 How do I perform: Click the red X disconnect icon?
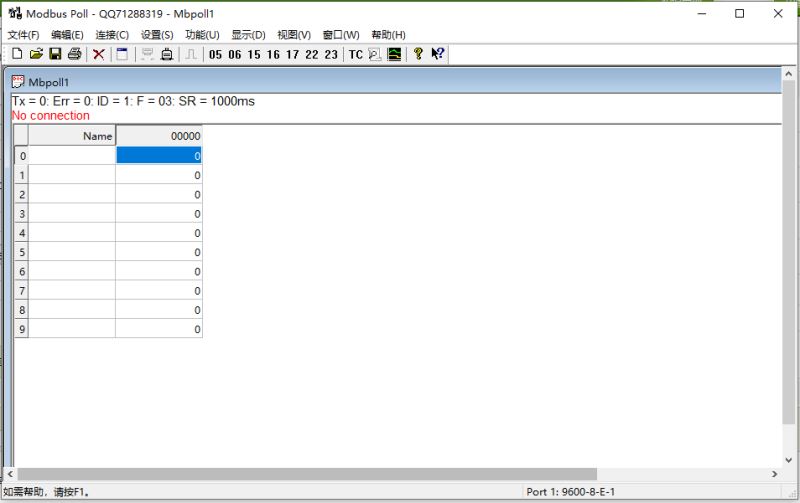(x=99, y=54)
